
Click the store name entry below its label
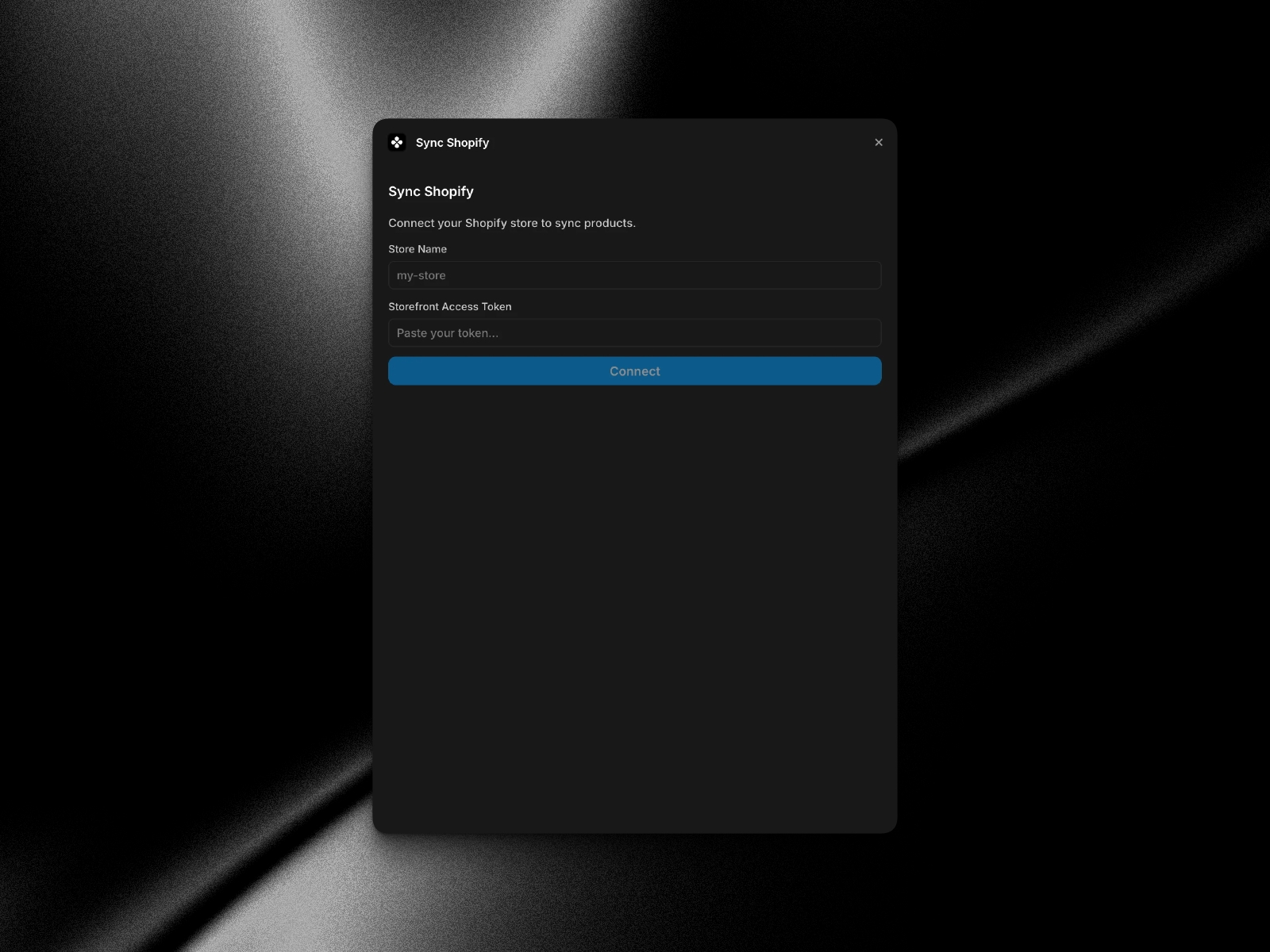click(634, 275)
